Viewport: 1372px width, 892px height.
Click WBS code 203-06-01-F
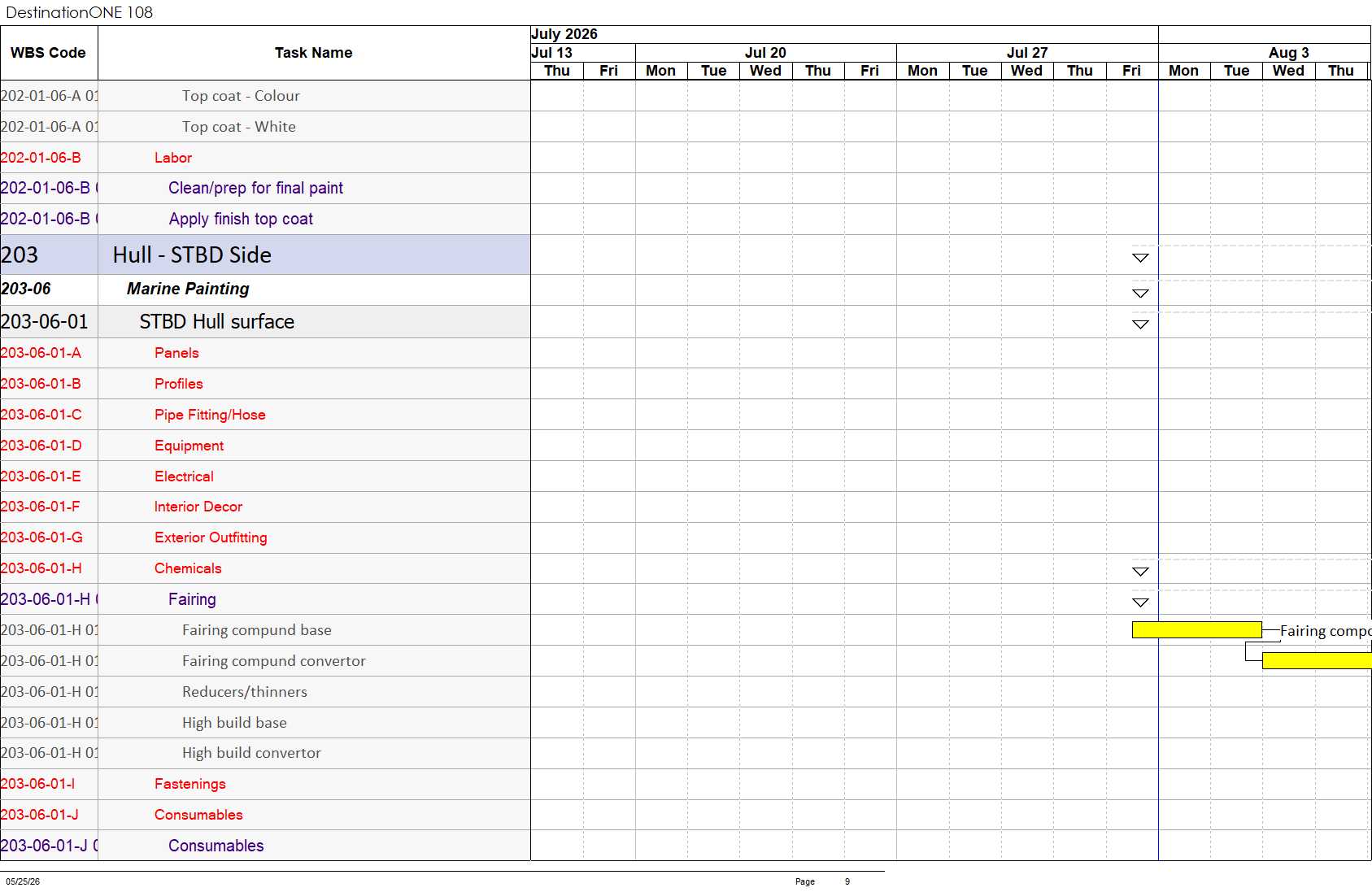pyautogui.click(x=41, y=507)
